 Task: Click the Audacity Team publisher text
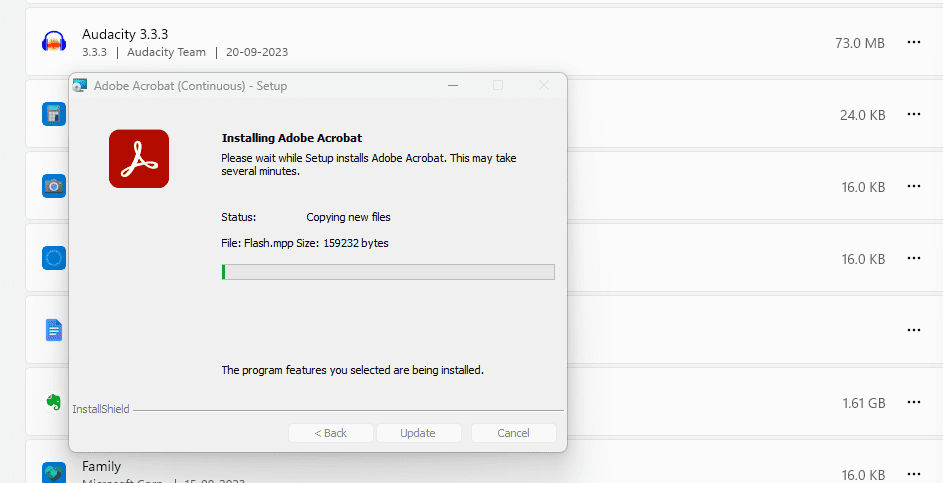click(166, 52)
